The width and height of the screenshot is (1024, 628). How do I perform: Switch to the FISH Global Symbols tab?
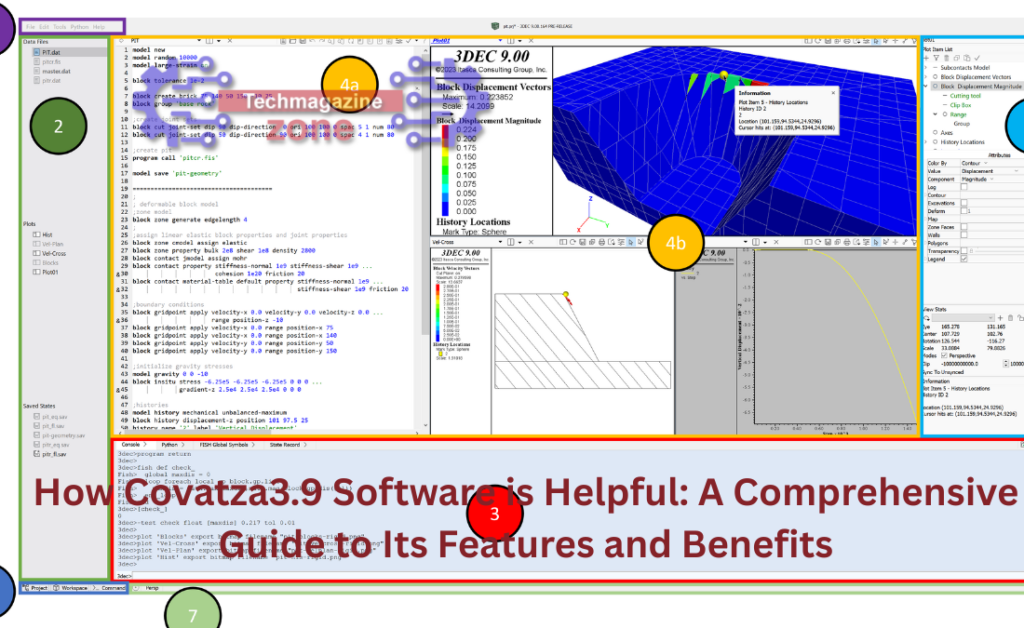[x=224, y=445]
